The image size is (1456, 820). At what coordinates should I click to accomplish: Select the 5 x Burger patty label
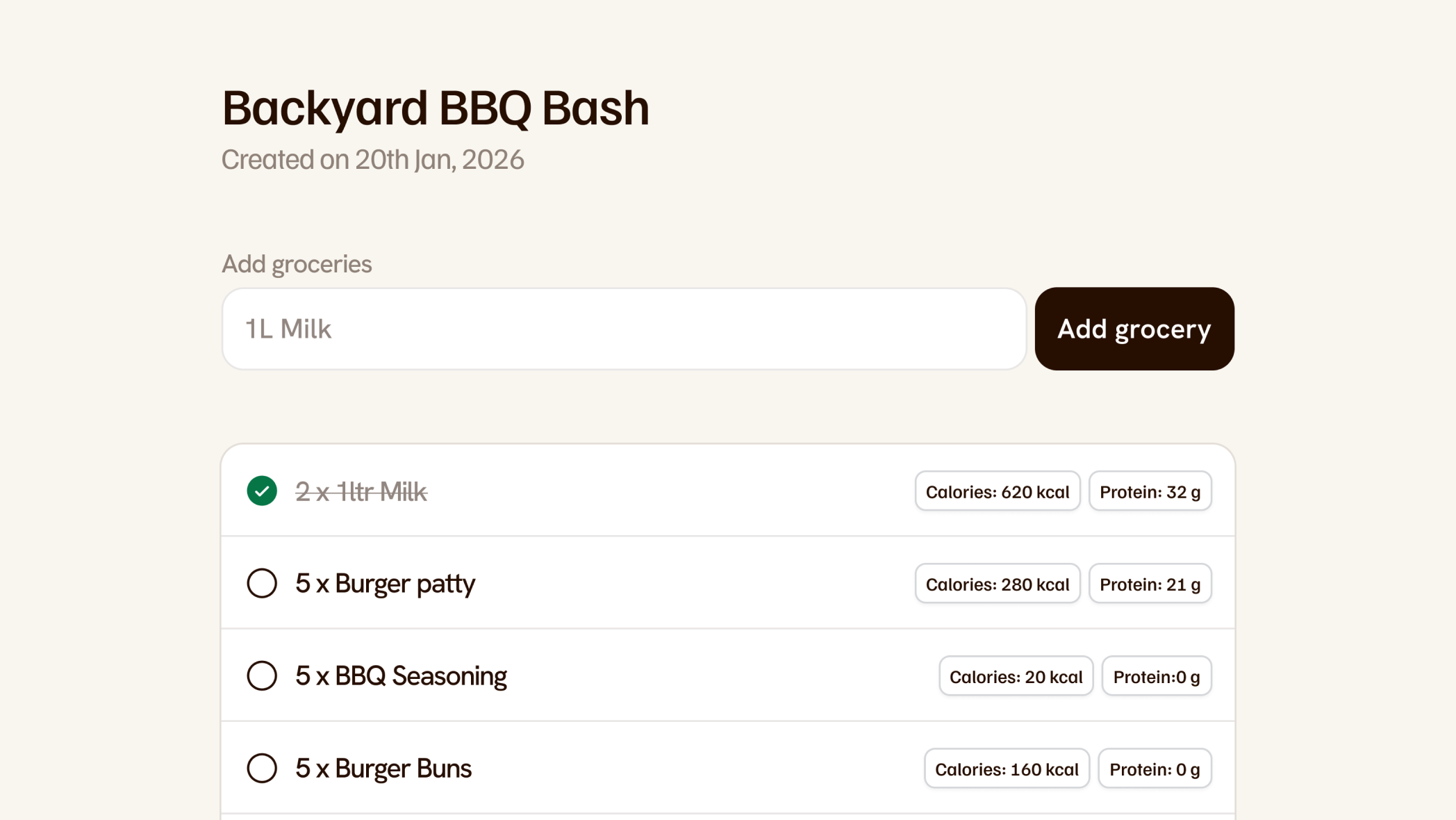click(x=385, y=584)
